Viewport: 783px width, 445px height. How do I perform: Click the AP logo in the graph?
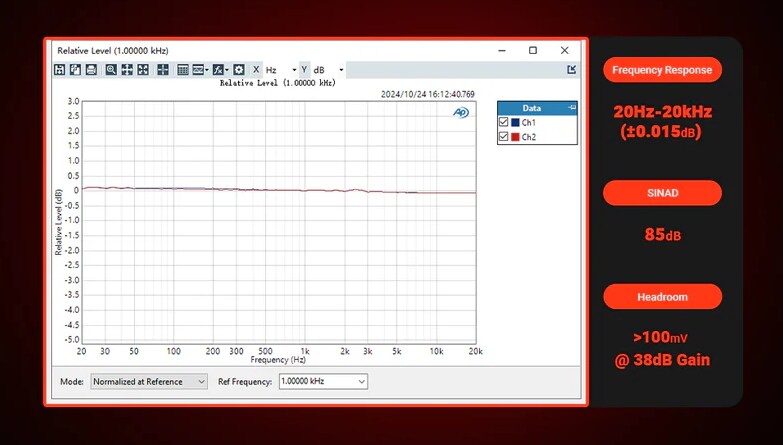461,113
